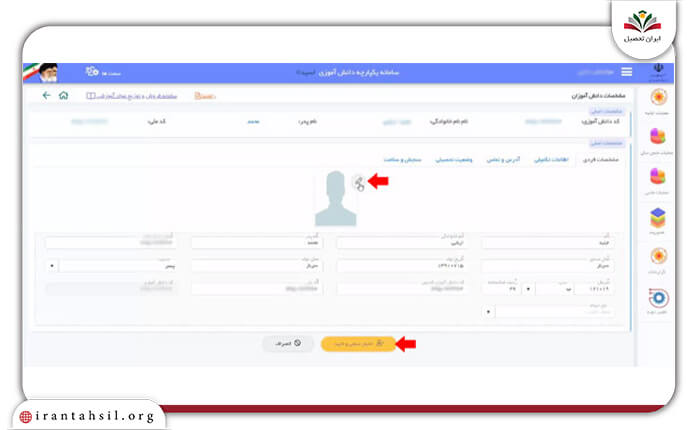The image size is (700, 430).
Task: Expand the gender dropdown showing پسر
Action: 52,266
